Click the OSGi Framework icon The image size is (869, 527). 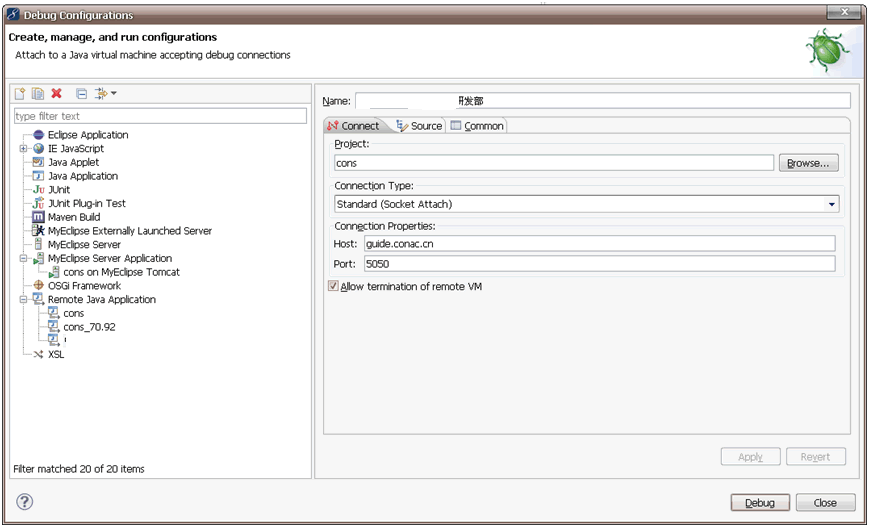[x=38, y=285]
